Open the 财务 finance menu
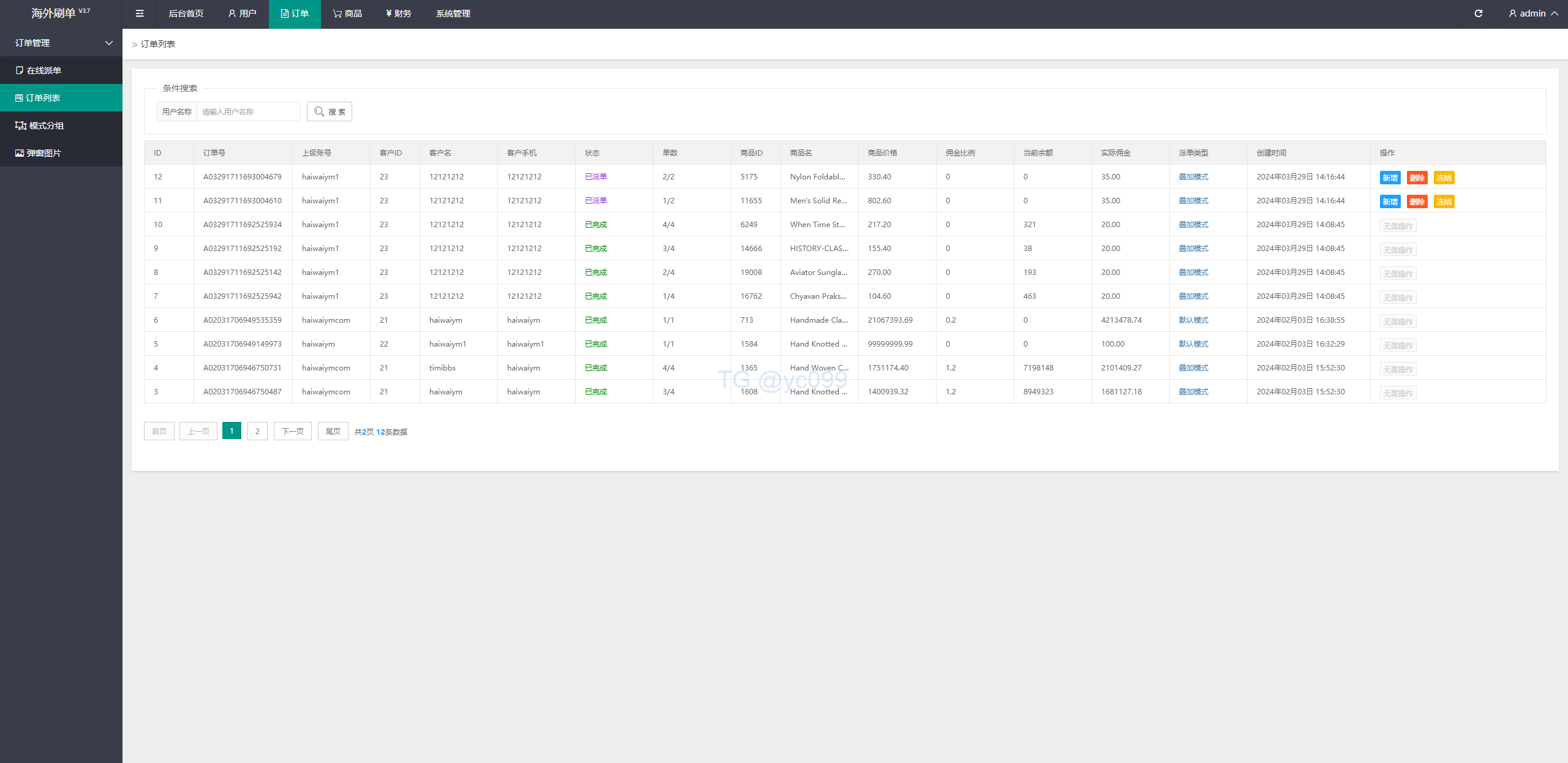 click(x=399, y=13)
